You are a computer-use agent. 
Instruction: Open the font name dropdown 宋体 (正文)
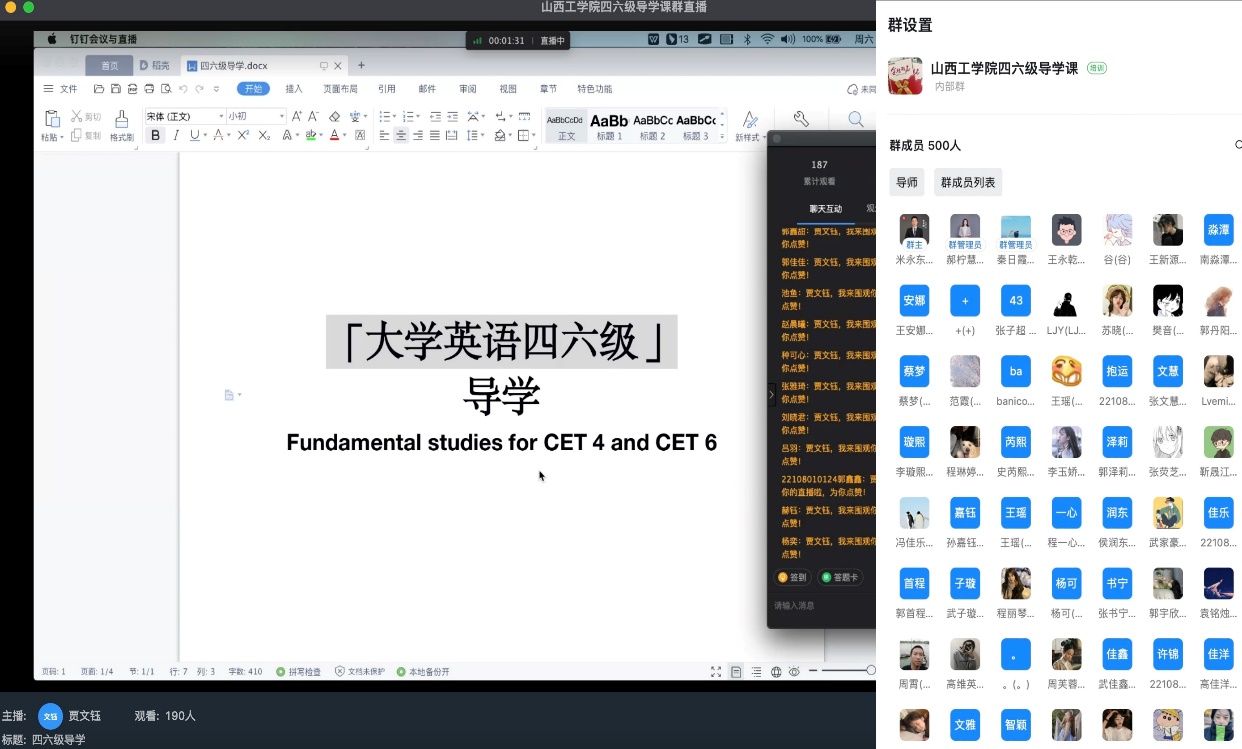click(185, 116)
